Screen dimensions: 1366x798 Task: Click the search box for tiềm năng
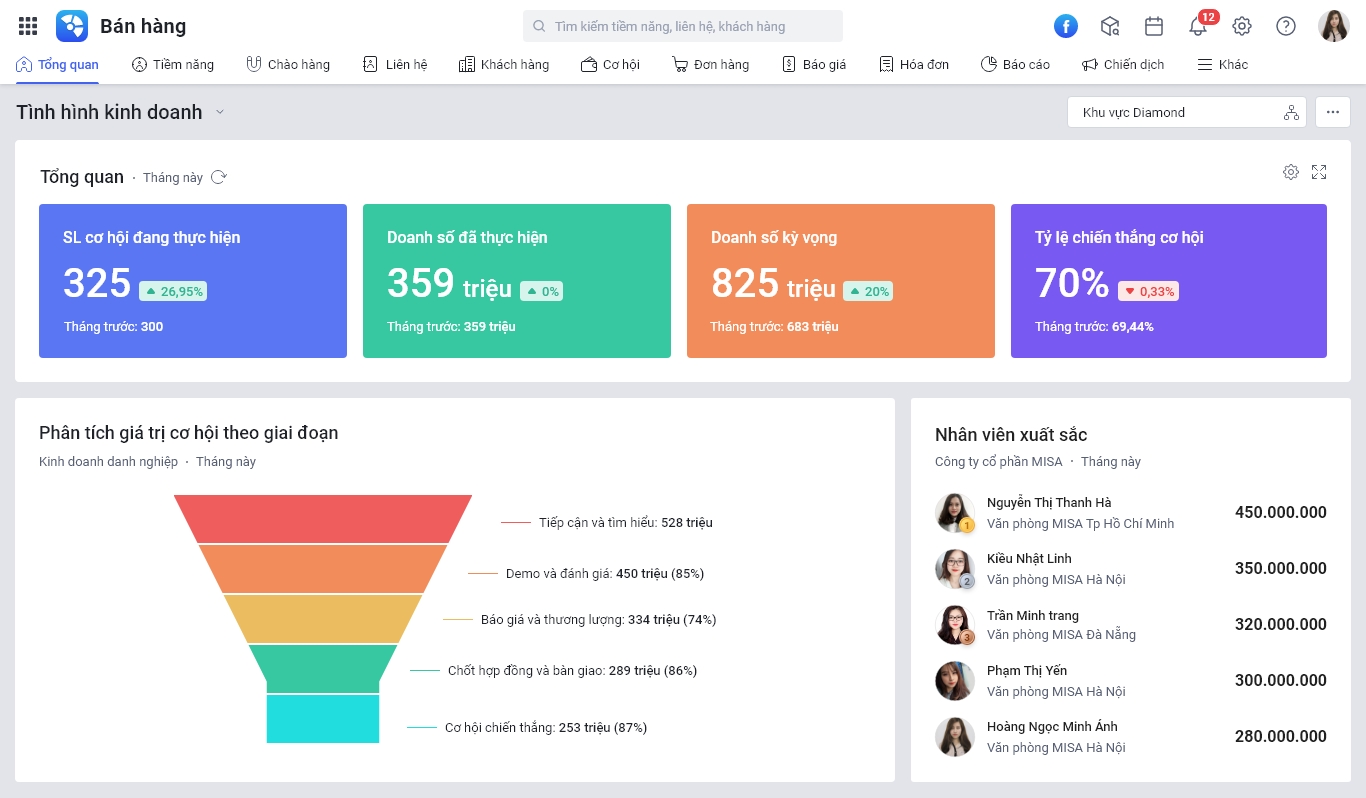pyautogui.click(x=683, y=26)
